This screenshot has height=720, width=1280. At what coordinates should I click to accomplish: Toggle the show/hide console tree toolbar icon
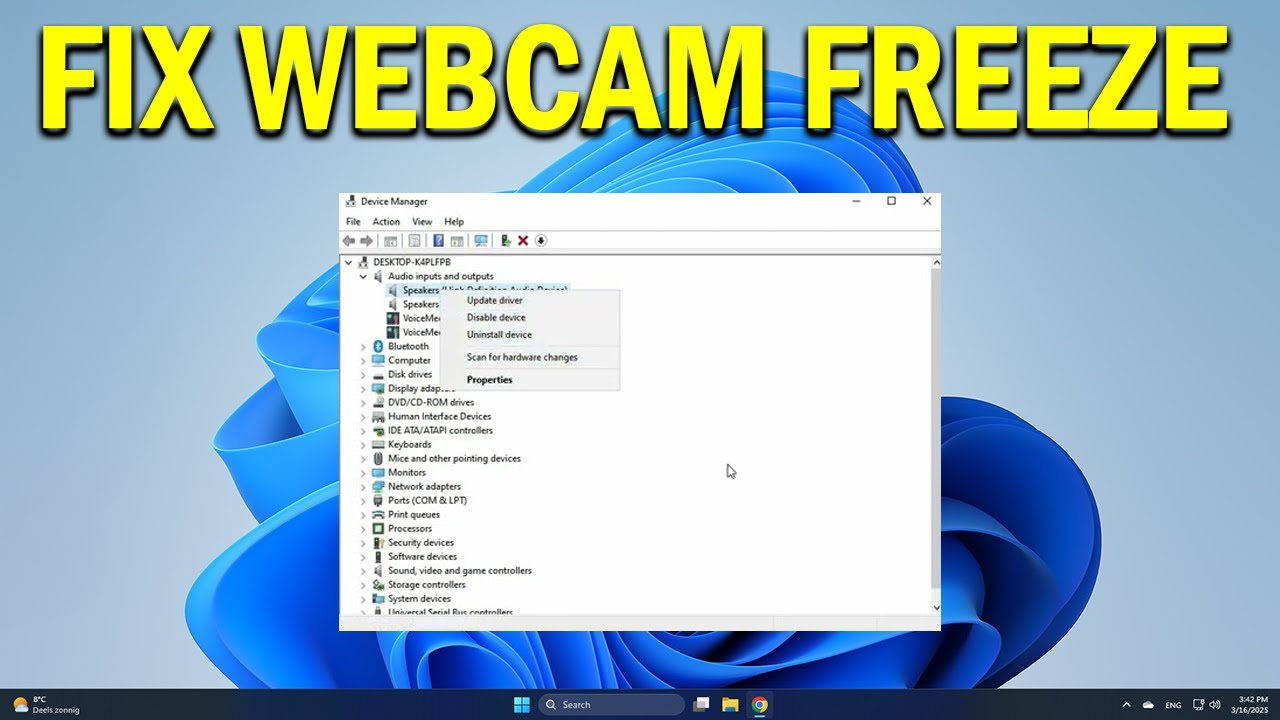[390, 241]
